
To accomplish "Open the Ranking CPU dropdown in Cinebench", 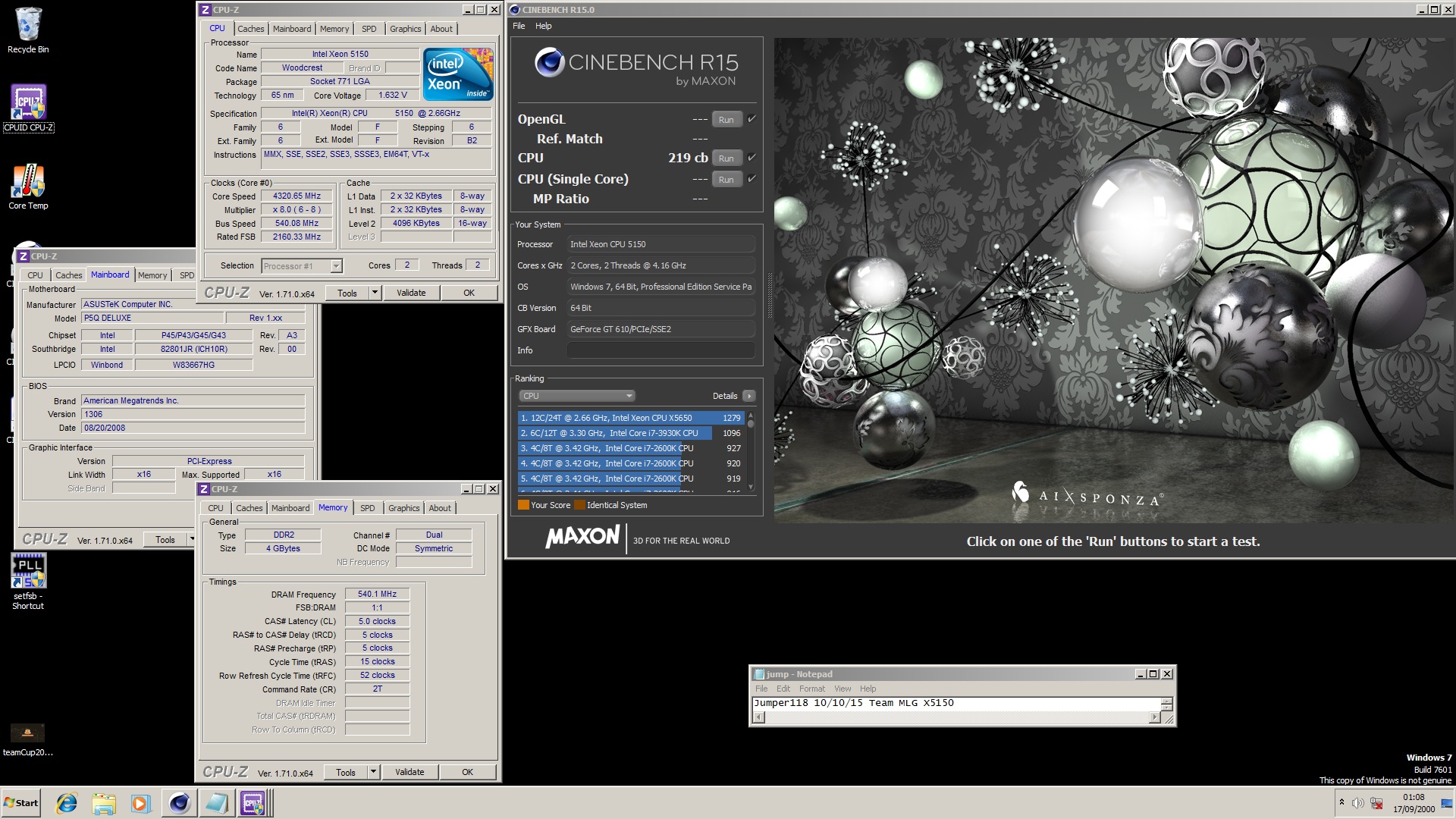I will 576,396.
